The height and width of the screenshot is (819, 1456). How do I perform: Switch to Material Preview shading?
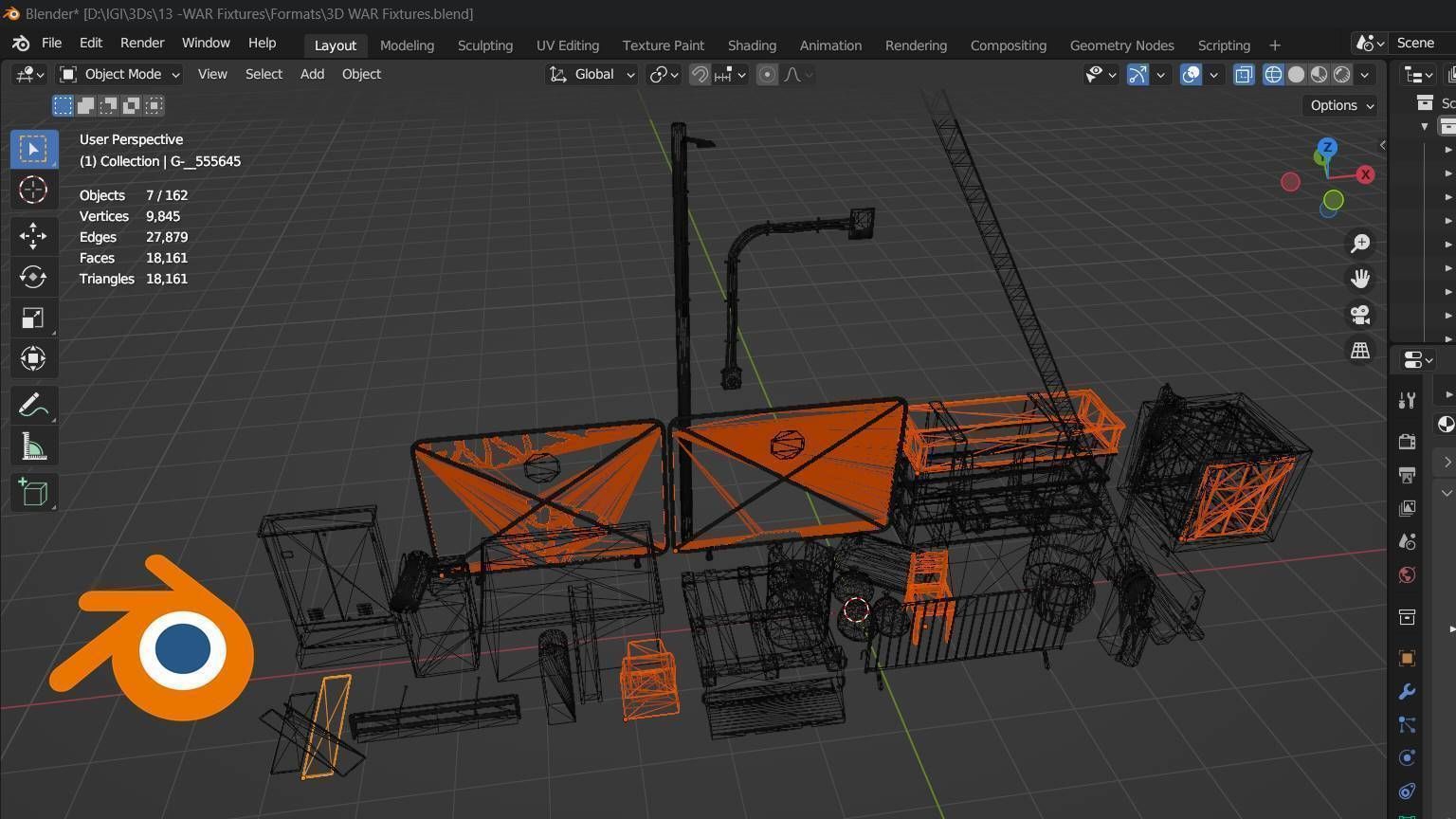(x=1319, y=74)
